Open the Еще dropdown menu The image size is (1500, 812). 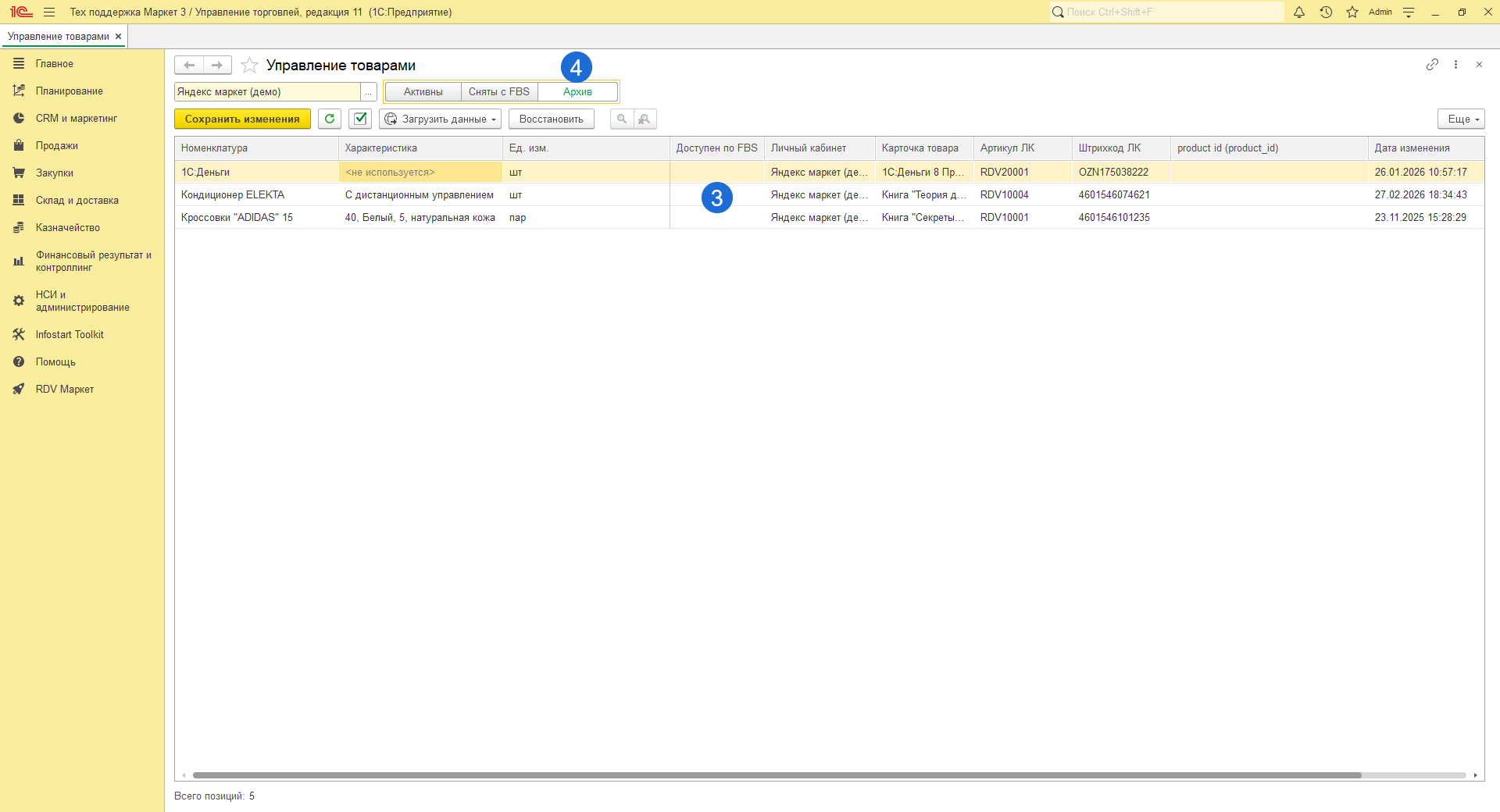tap(1461, 119)
